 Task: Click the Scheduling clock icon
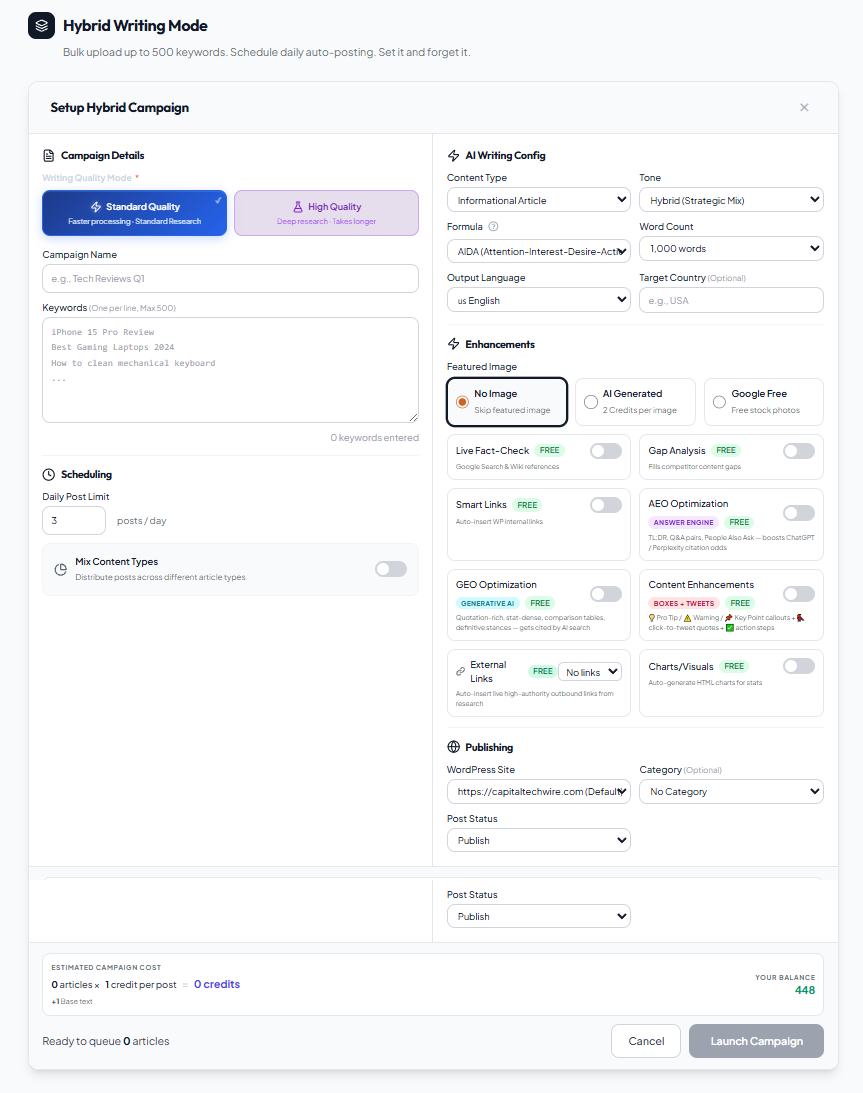pyautogui.click(x=49, y=475)
